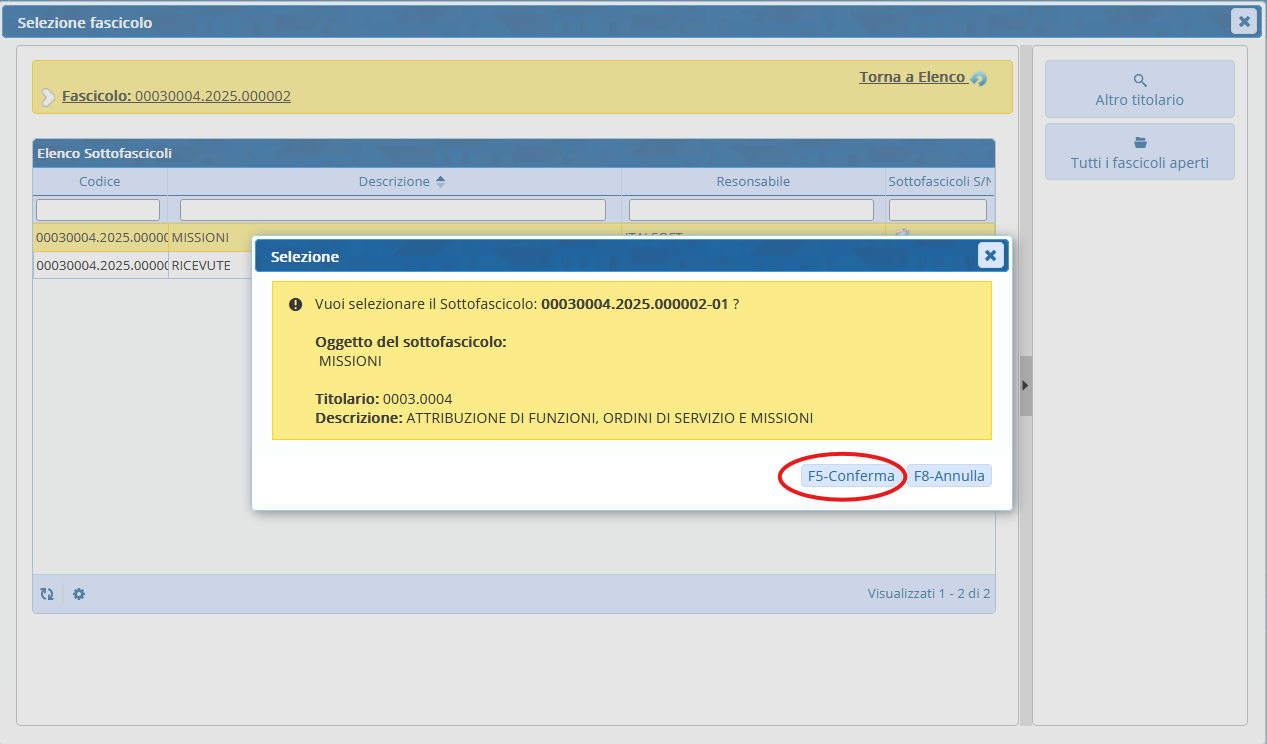This screenshot has height=744, width=1267.
Task: Click the warning icon in the Selezione dialog
Action: point(295,304)
